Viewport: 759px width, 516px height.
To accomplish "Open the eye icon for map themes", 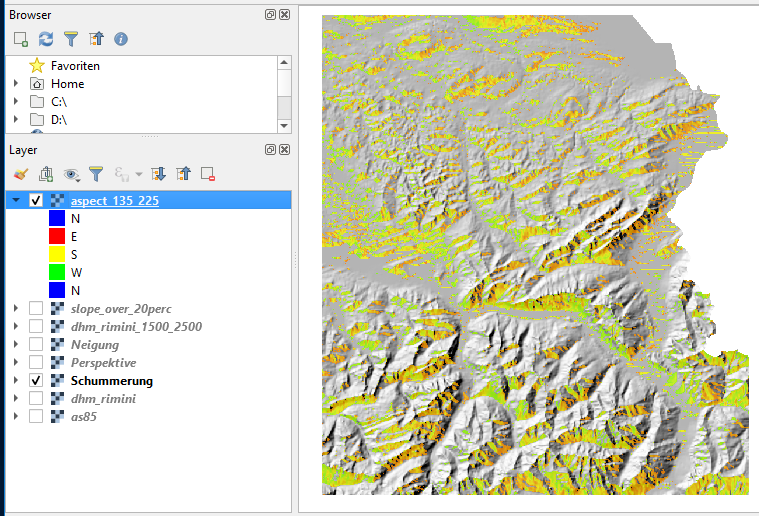I will pyautogui.click(x=71, y=174).
